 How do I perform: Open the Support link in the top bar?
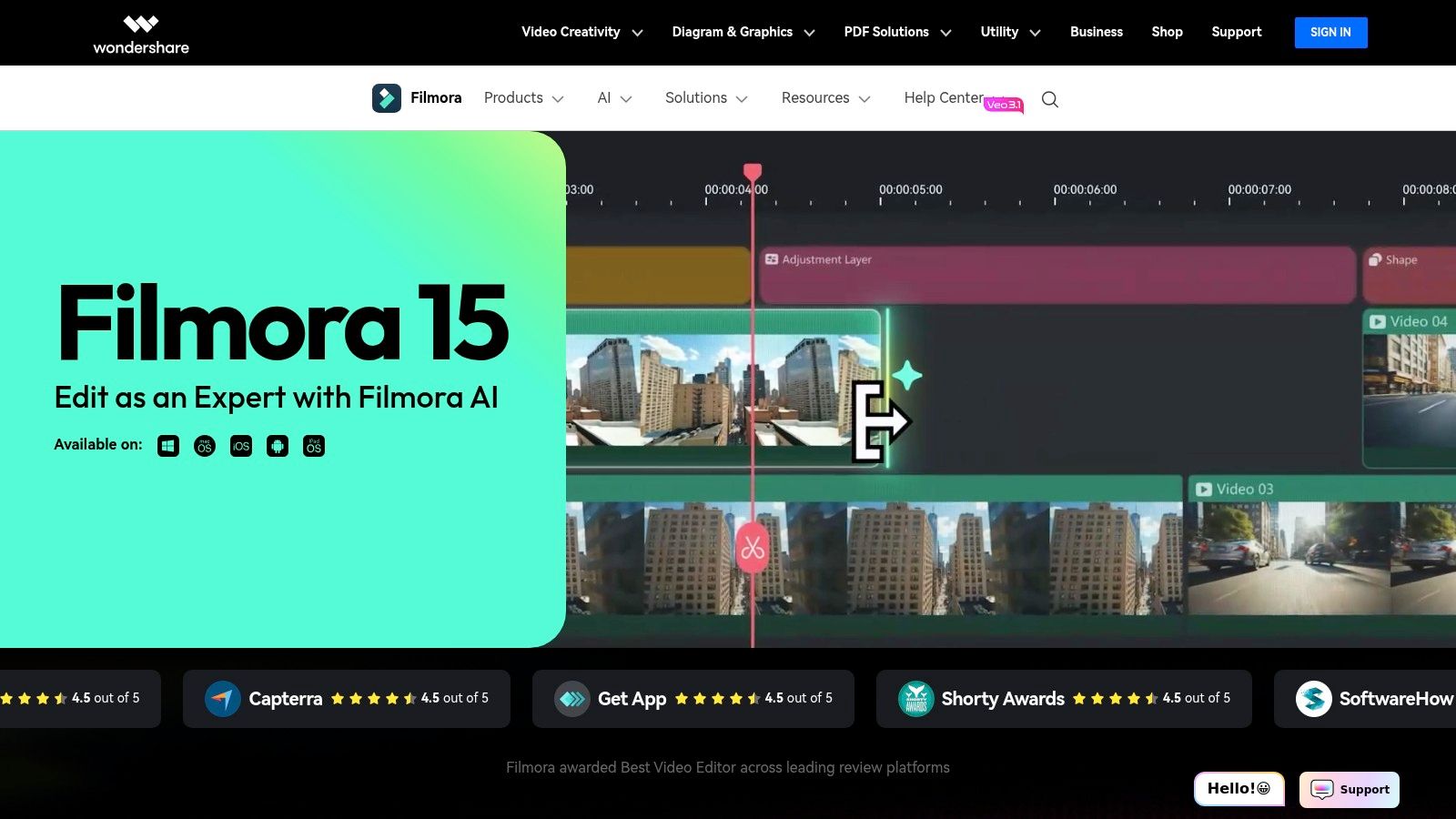[1236, 32]
